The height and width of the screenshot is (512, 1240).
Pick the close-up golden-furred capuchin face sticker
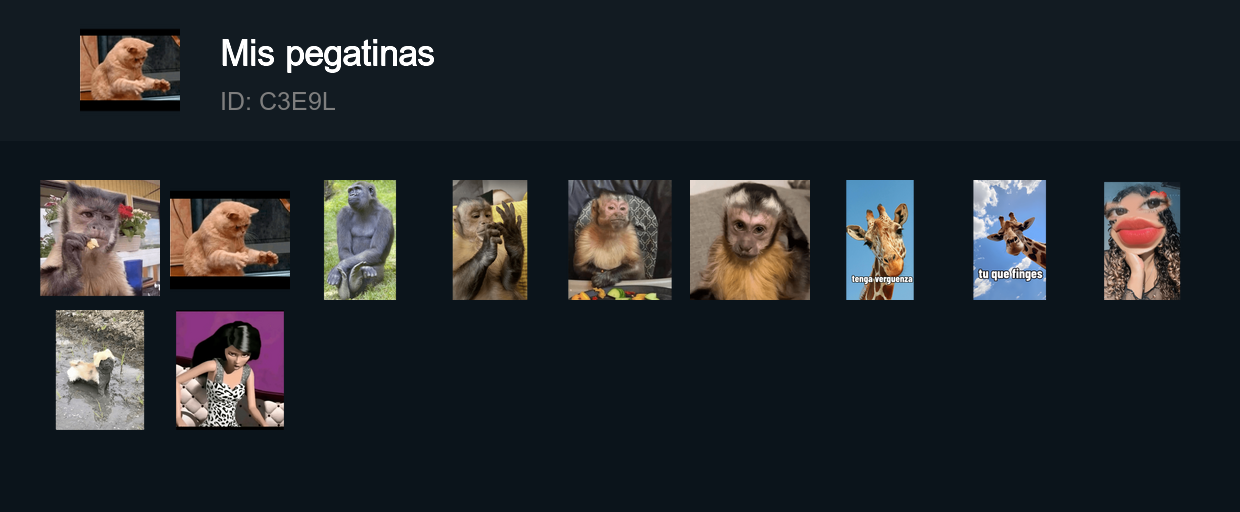pos(750,240)
